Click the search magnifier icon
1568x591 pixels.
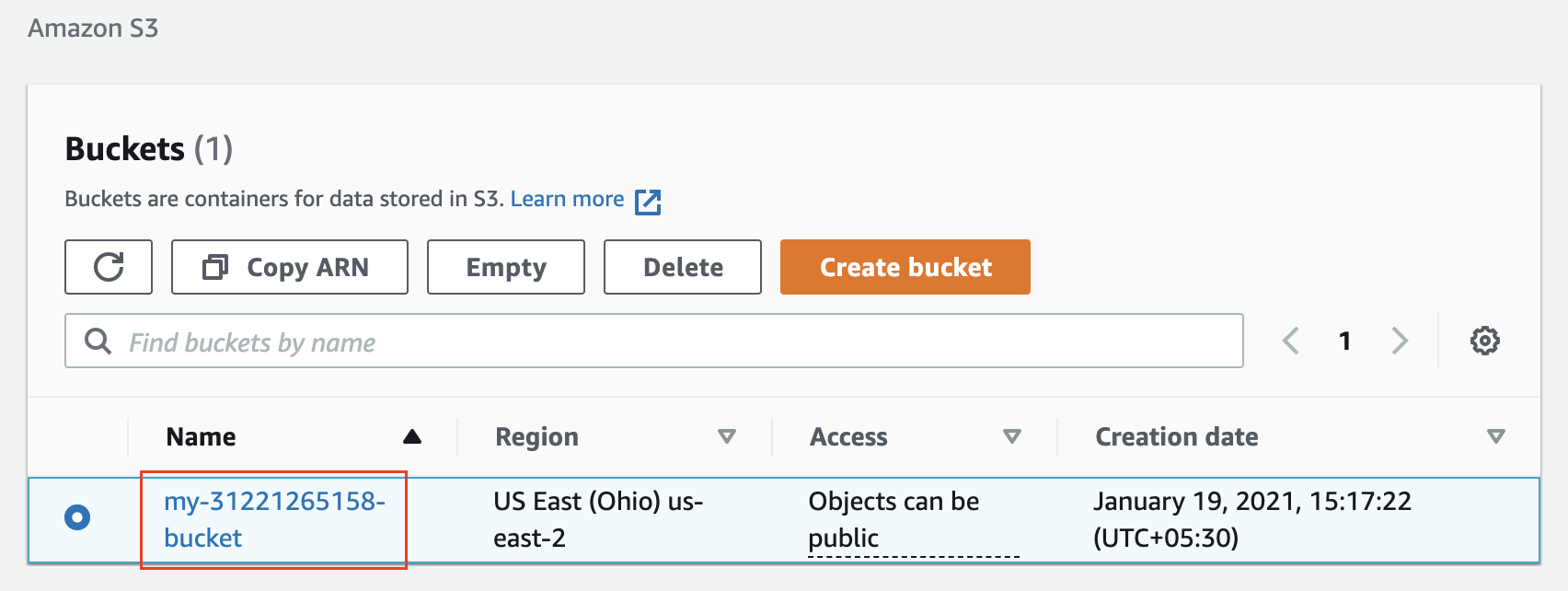[x=98, y=342]
